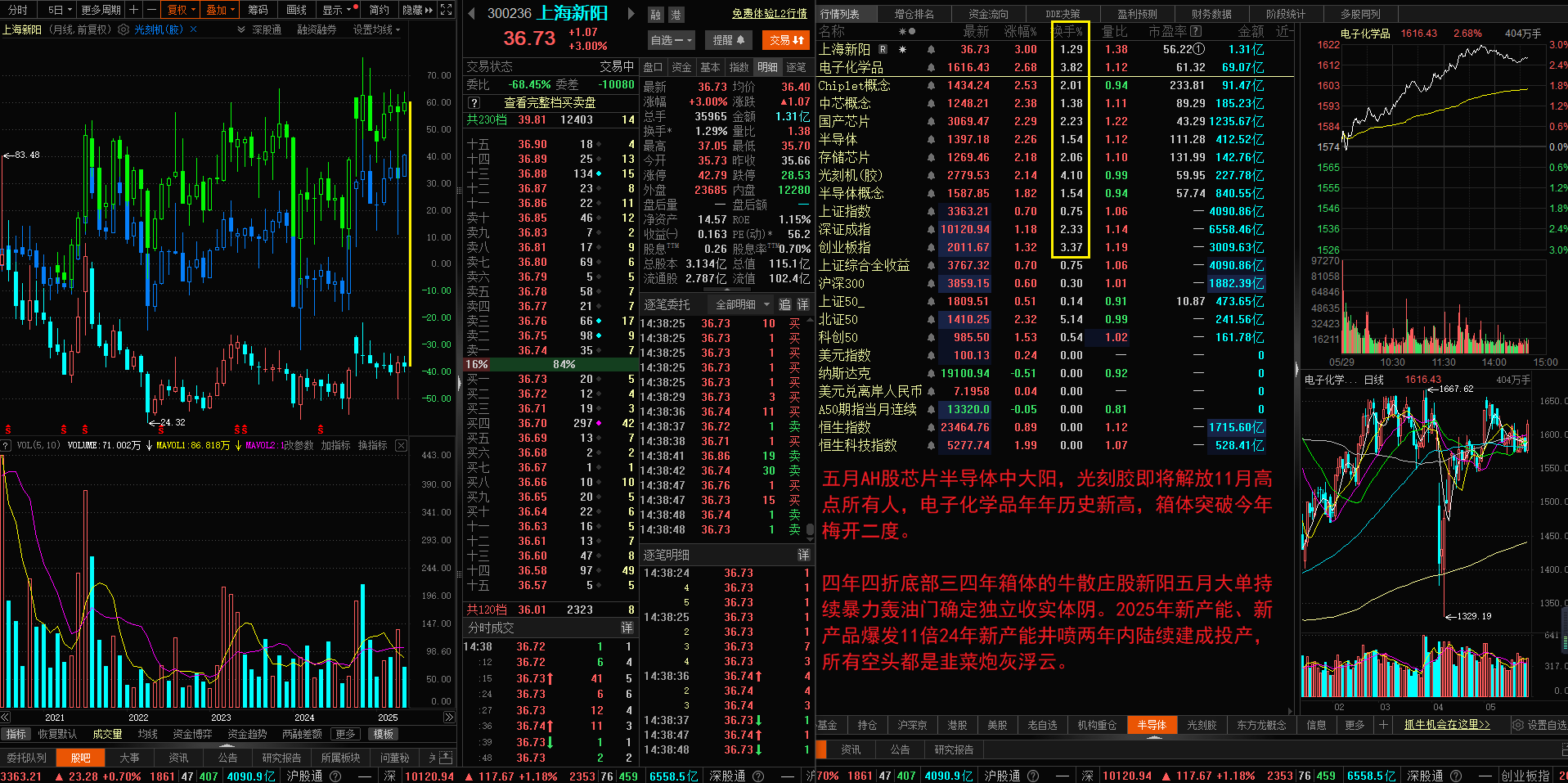Click help icon next to 市盈率 column
Viewport: 1568px width, 783px height.
tap(1196, 31)
